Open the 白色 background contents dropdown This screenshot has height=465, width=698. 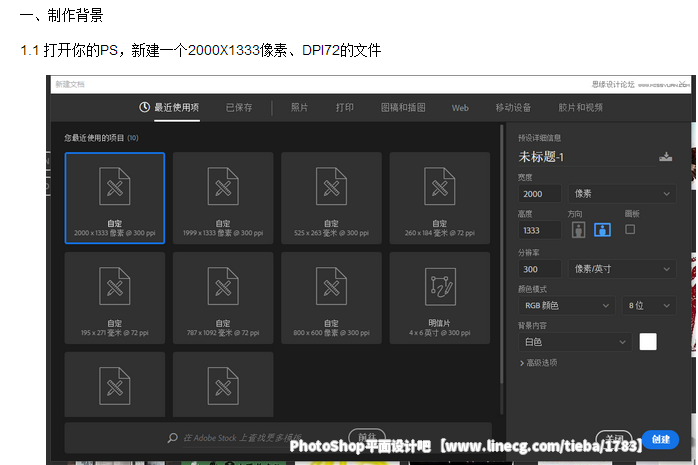pyautogui.click(x=575, y=342)
